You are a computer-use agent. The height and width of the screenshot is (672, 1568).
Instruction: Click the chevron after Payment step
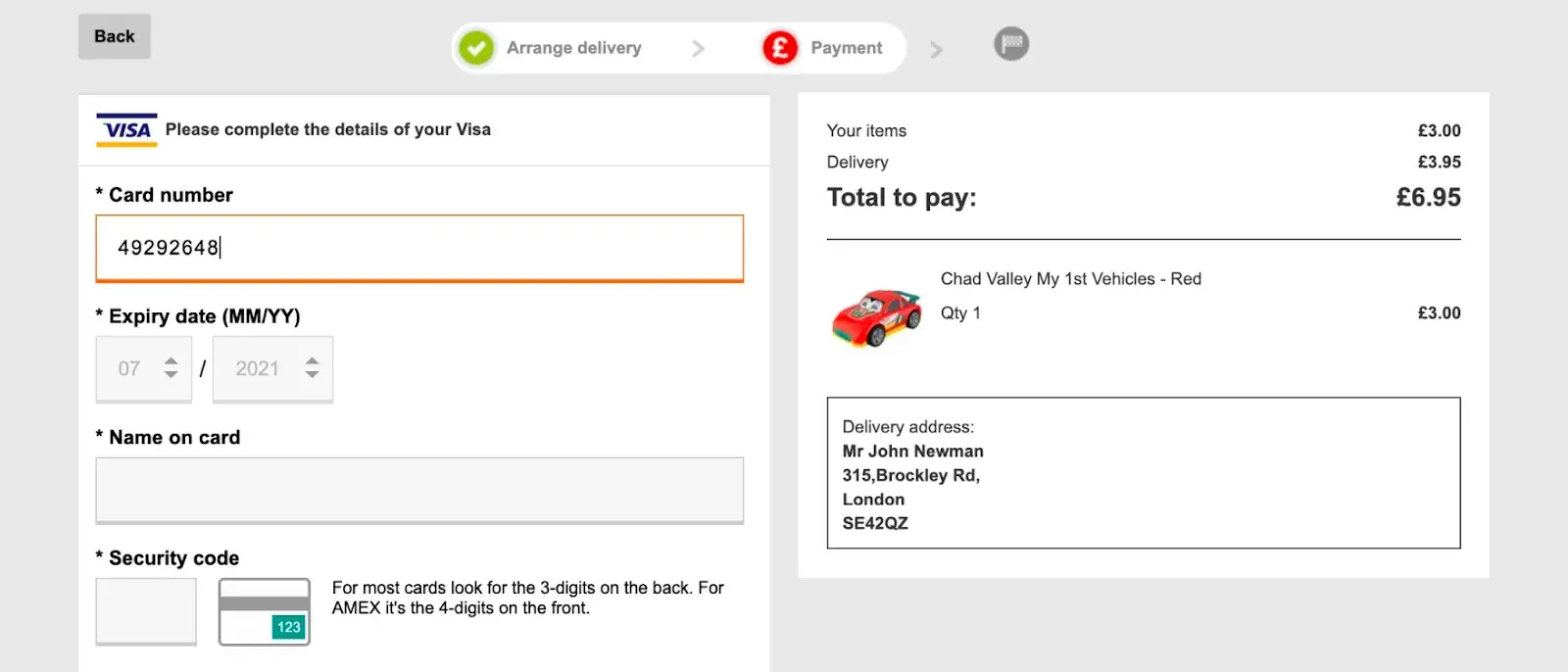click(936, 49)
